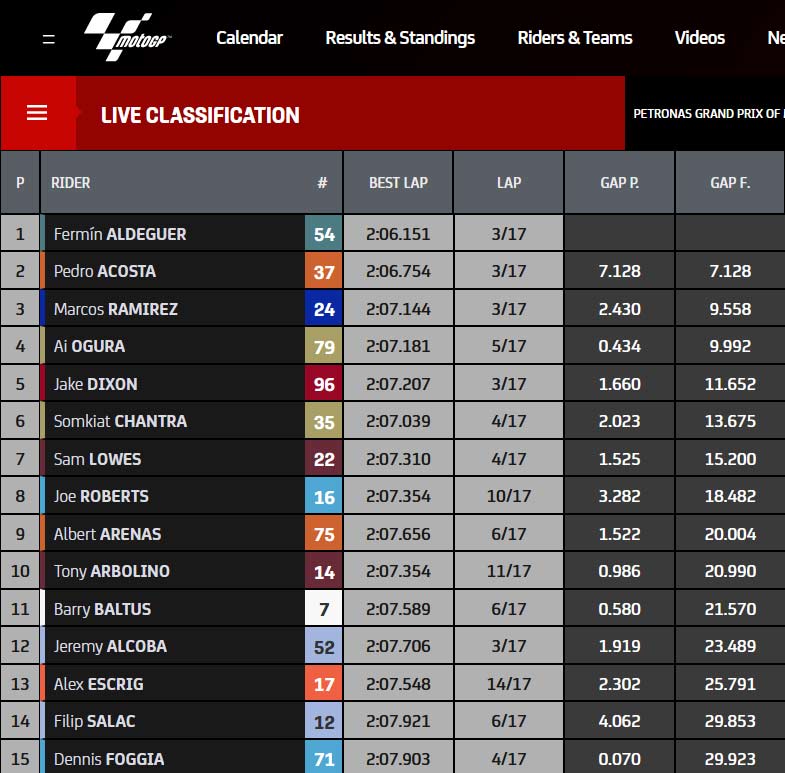Screen dimensions: 785x773
Task: Open the red Live Classification menu icon
Action: tap(37, 113)
